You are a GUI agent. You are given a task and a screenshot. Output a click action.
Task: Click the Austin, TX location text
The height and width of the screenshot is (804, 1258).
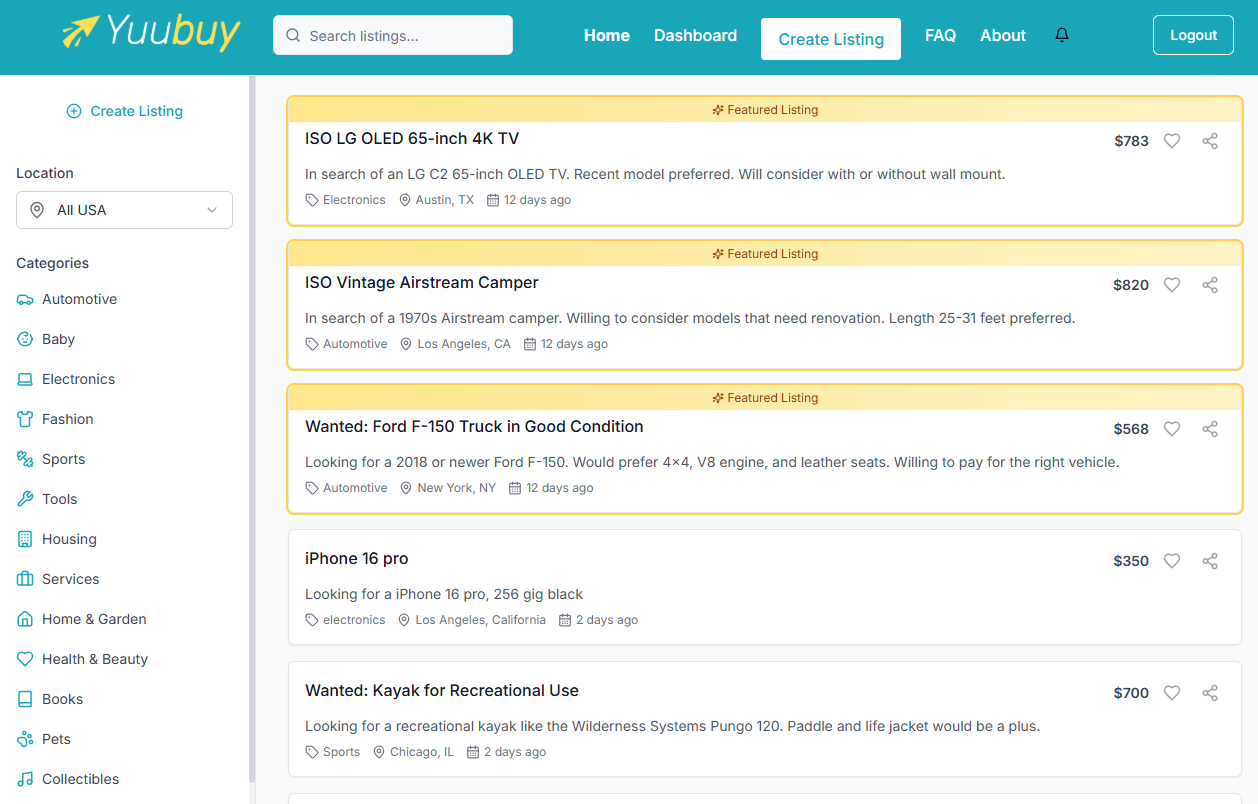click(445, 200)
